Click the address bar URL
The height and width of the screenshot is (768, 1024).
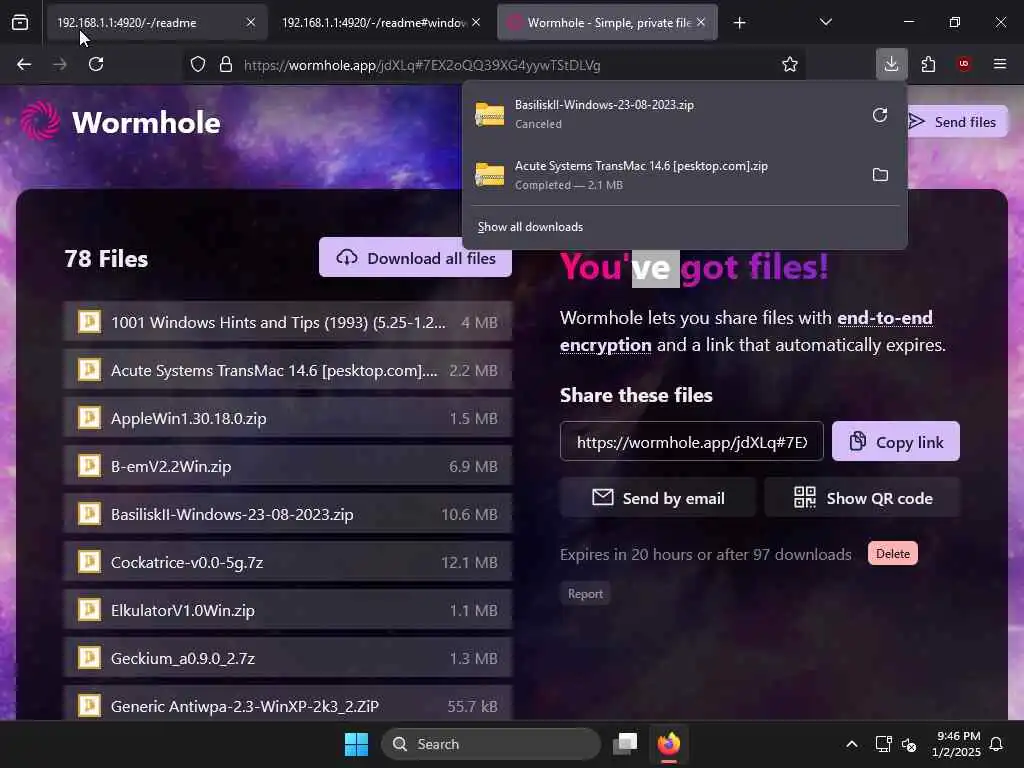422,65
